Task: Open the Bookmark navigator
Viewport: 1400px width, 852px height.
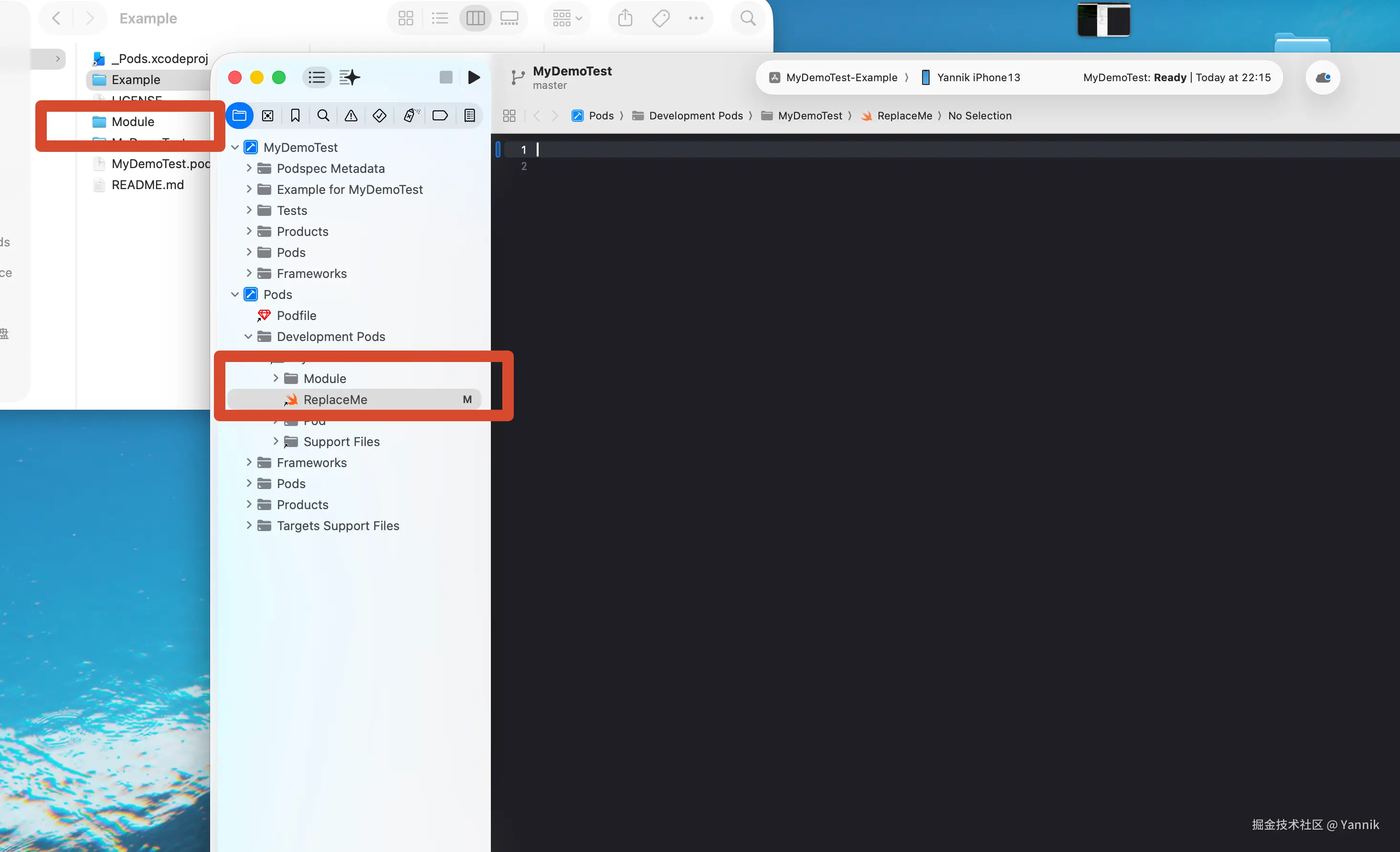Action: click(296, 116)
